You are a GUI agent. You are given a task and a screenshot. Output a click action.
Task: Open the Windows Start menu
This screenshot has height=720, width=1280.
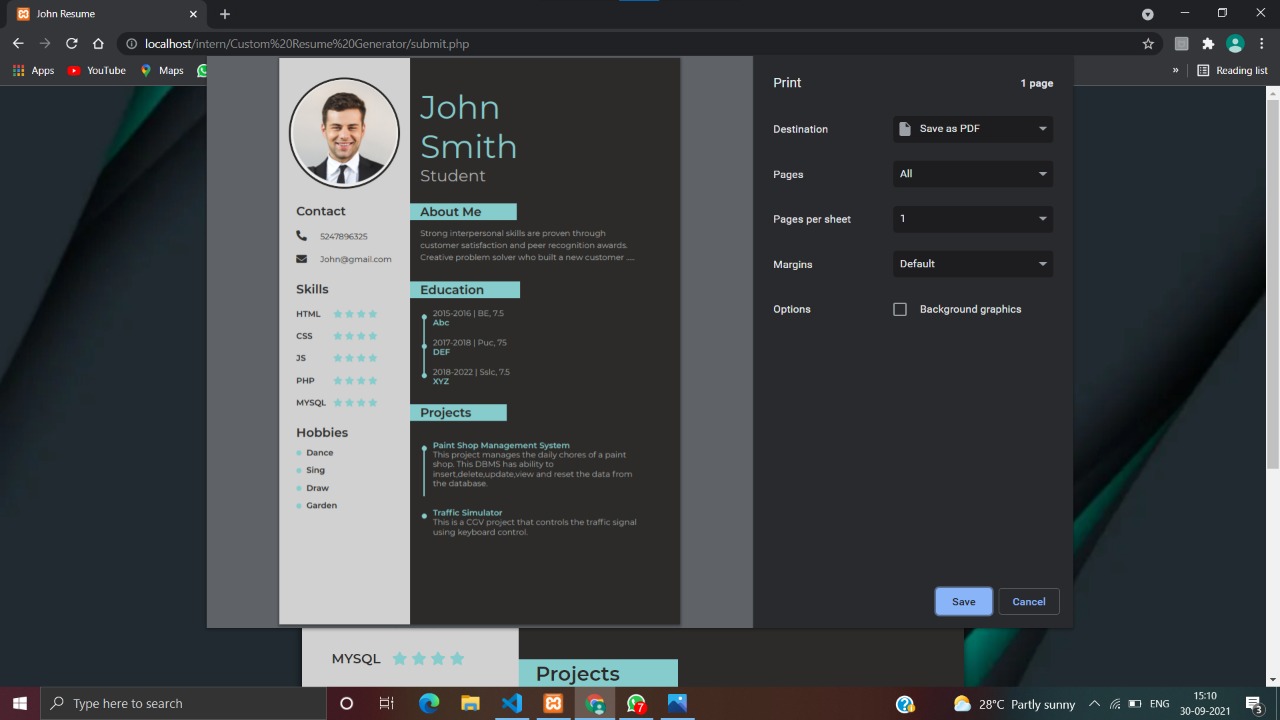(x=20, y=704)
